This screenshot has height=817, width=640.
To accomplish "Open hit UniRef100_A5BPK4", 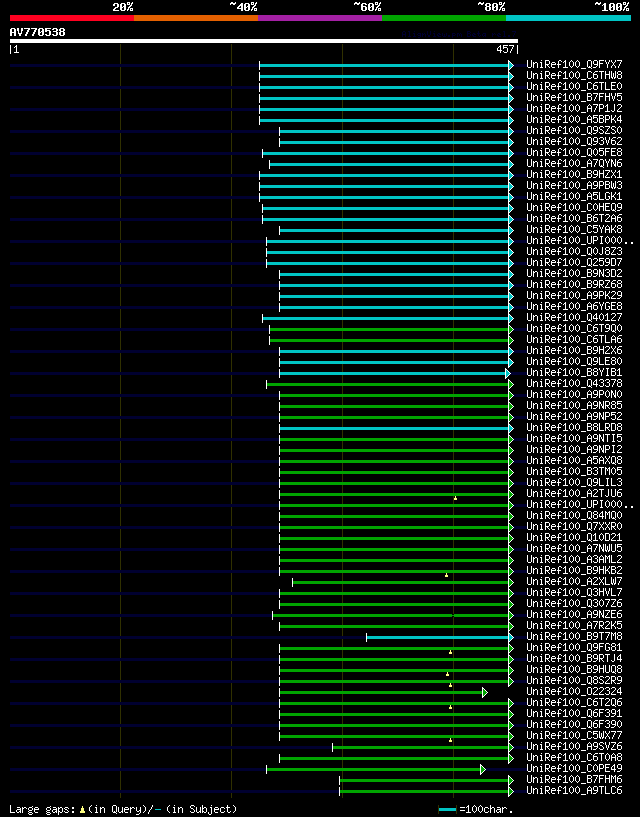I will 574,119.
